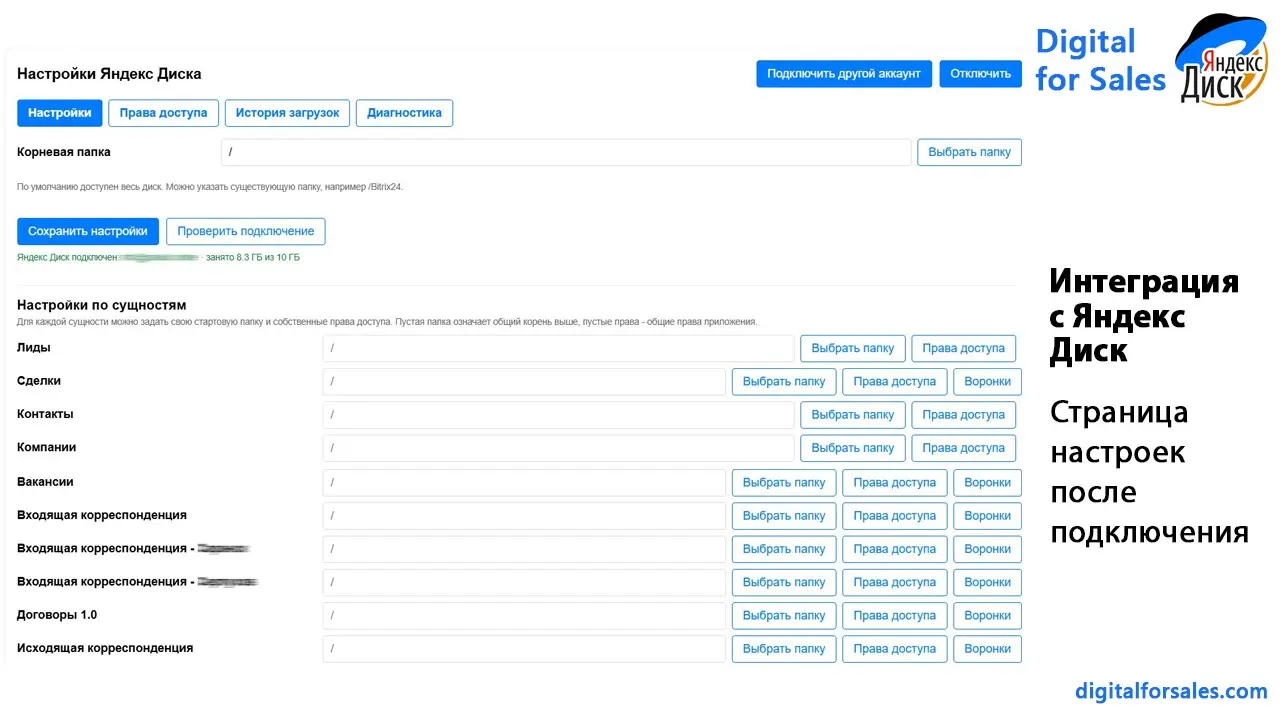
Task: Click the 'Компании' entity label
Action: 47,447
